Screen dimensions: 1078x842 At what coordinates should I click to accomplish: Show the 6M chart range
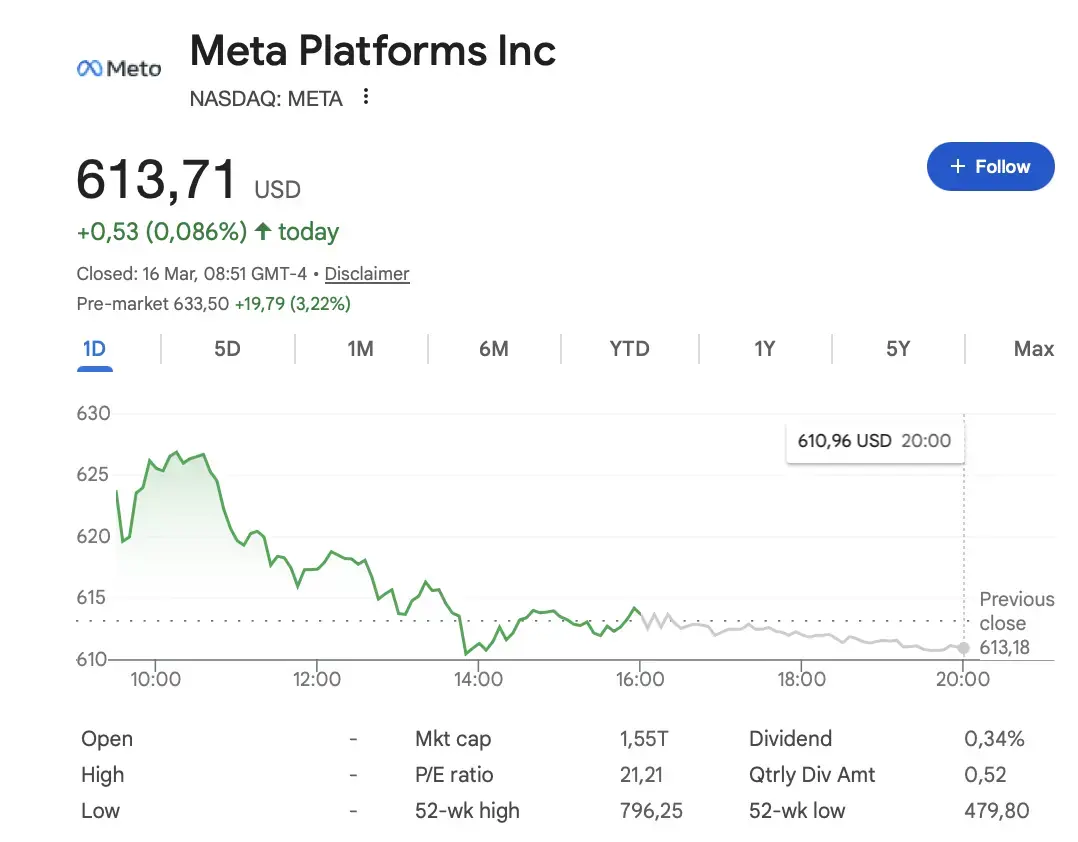coord(493,349)
